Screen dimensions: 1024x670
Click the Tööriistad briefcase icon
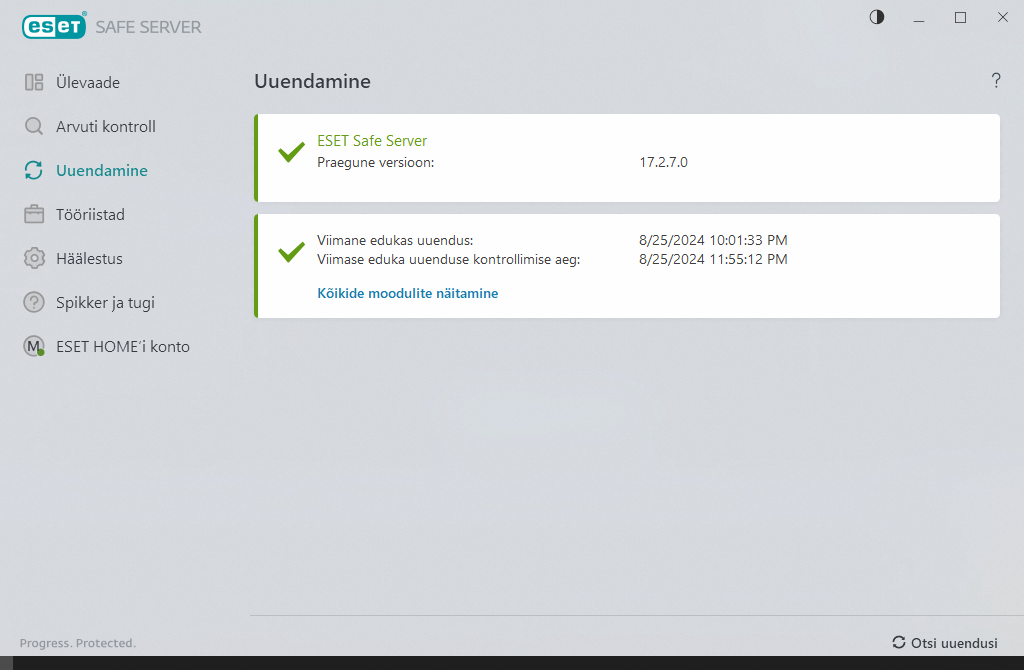(34, 214)
